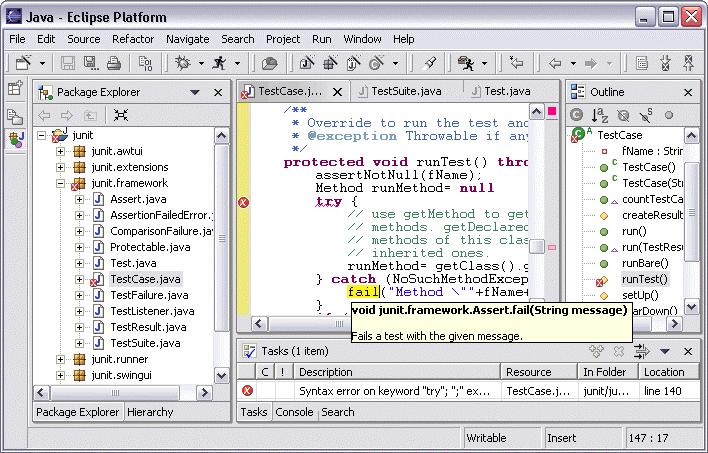
Task: Select runTest() in the Outline
Action: (x=644, y=279)
